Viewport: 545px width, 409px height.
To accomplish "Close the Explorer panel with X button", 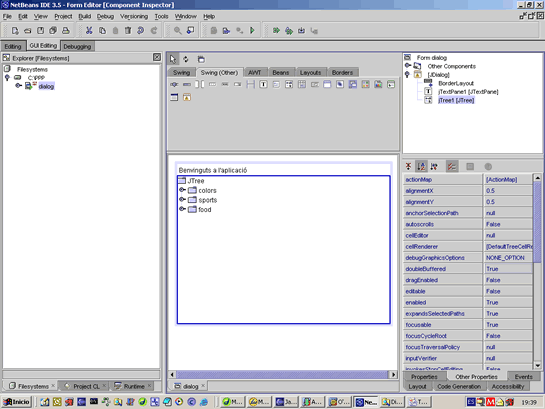I will (157, 57).
